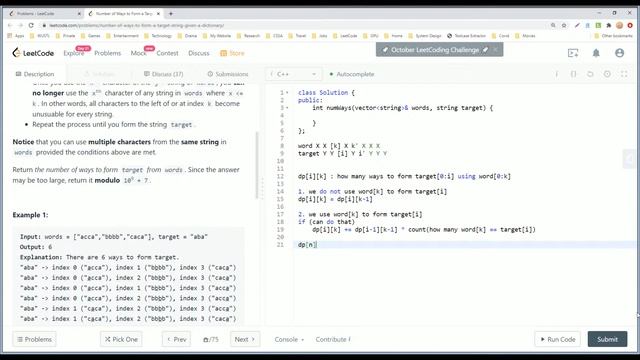Open the notifications bell

point(596,53)
